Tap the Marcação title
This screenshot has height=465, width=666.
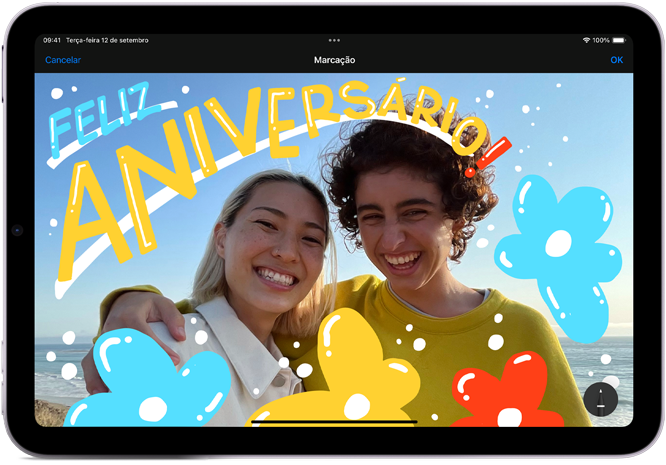tap(333, 60)
